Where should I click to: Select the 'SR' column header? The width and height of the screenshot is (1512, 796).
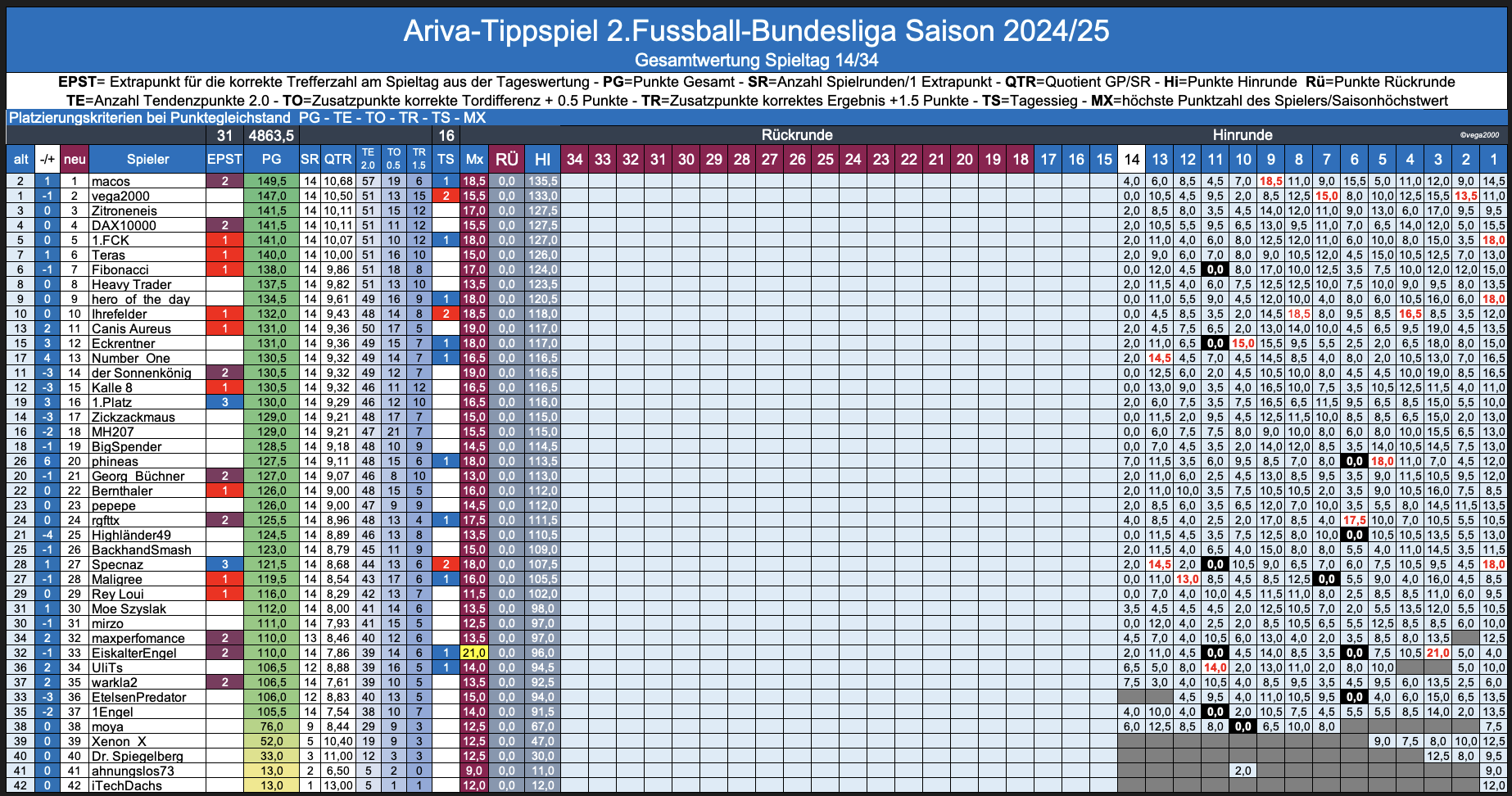310,159
